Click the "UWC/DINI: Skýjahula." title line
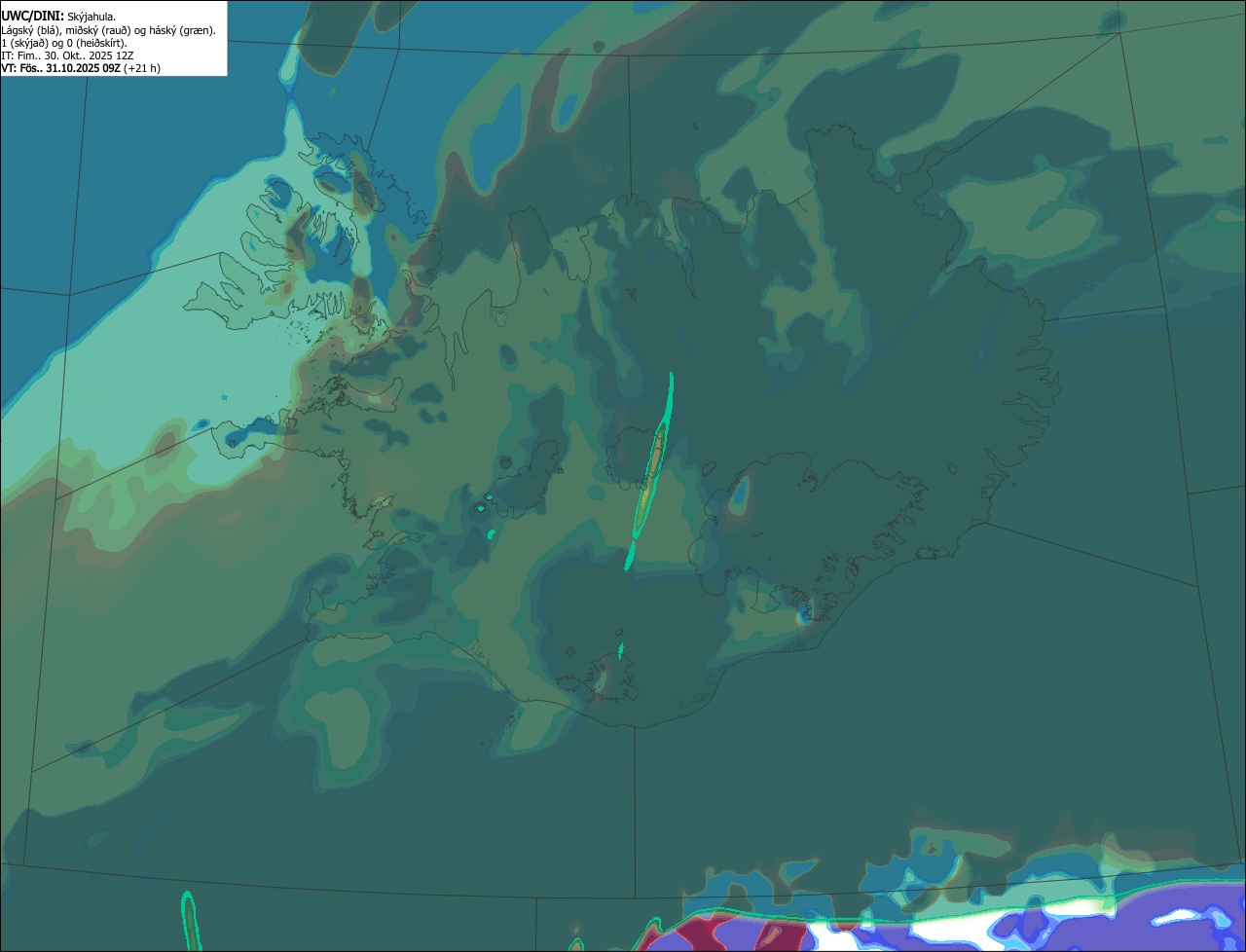This screenshot has height=952, width=1246. pos(58,16)
